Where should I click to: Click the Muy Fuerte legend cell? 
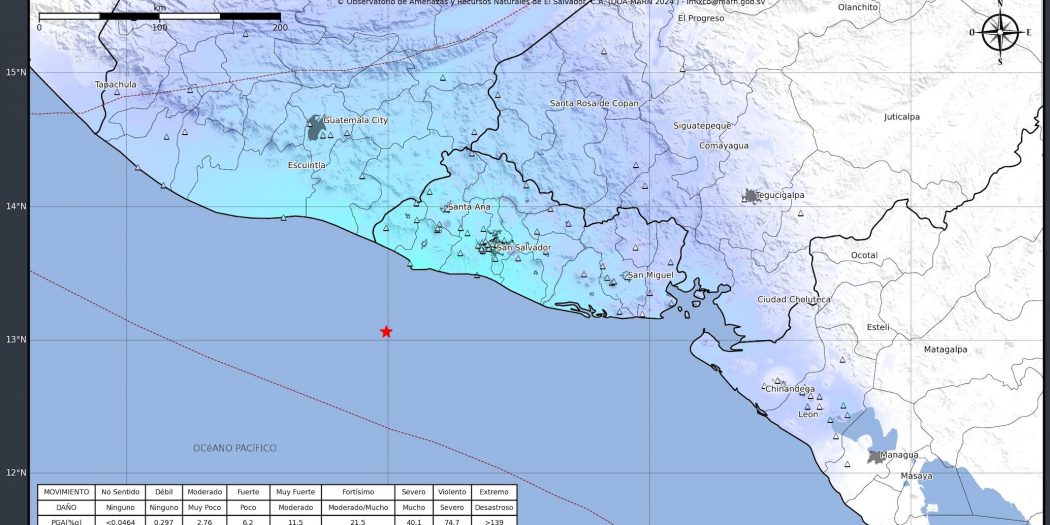pos(296,492)
